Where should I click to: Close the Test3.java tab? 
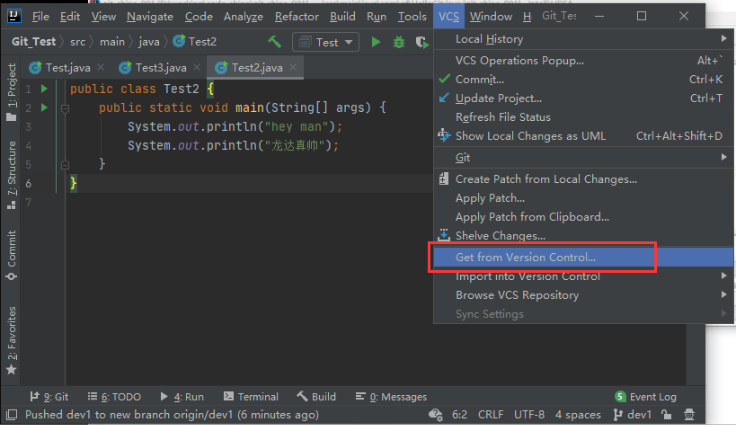click(x=197, y=68)
